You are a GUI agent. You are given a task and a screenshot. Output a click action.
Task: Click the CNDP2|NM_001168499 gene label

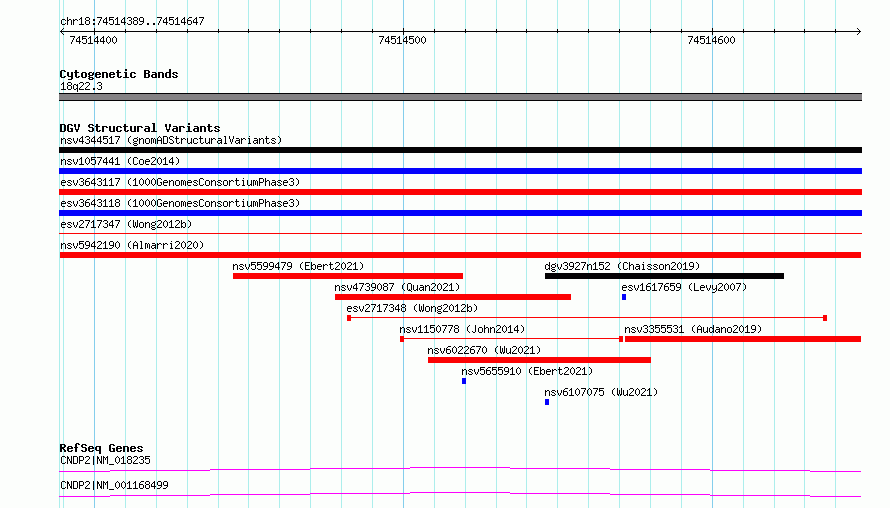(114, 485)
